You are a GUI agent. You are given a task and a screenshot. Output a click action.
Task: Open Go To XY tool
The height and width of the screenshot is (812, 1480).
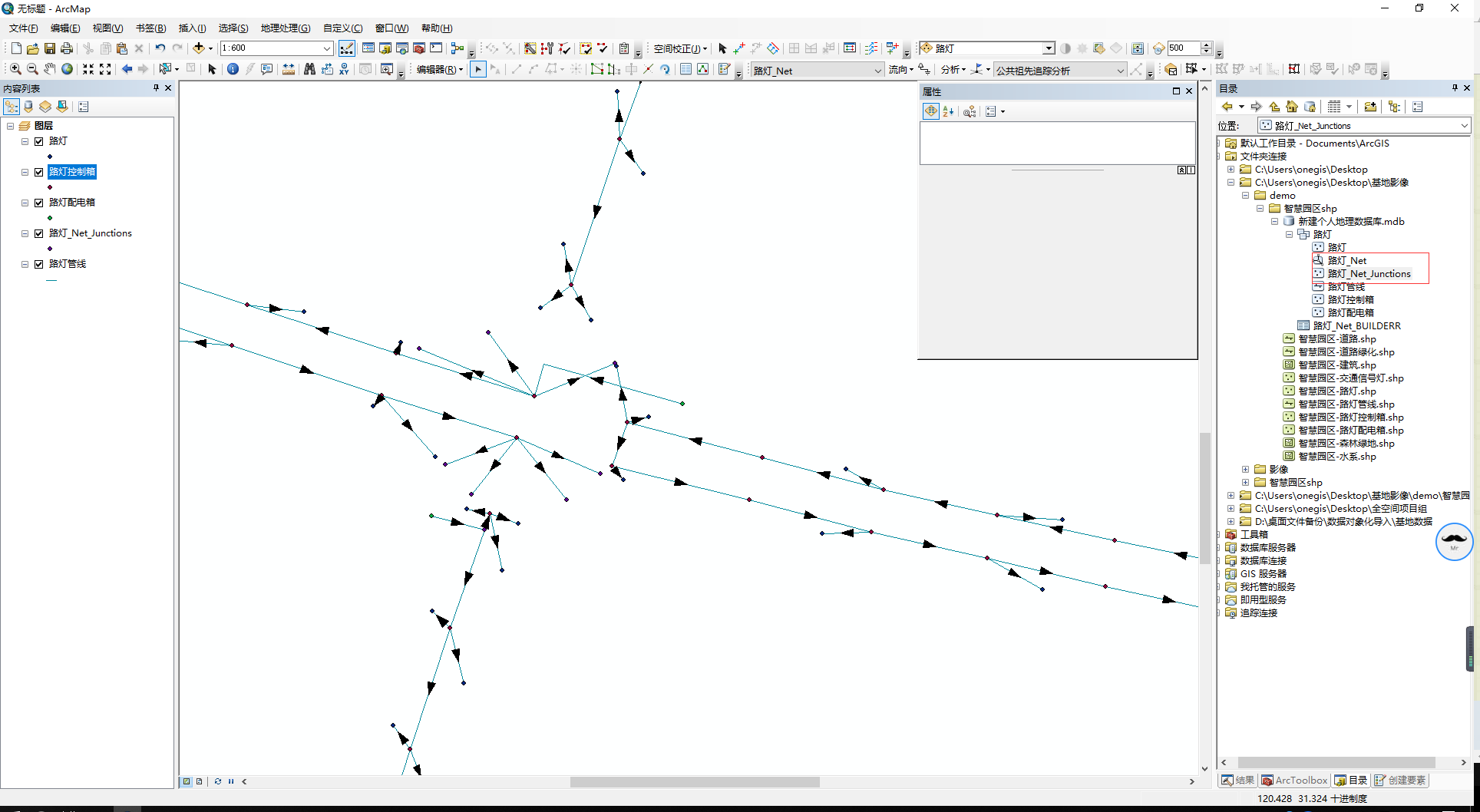click(344, 69)
